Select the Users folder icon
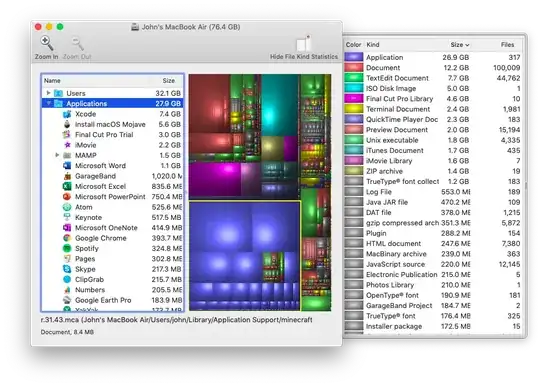Image resolution: width=540 pixels, height=387 pixels. (x=59, y=93)
